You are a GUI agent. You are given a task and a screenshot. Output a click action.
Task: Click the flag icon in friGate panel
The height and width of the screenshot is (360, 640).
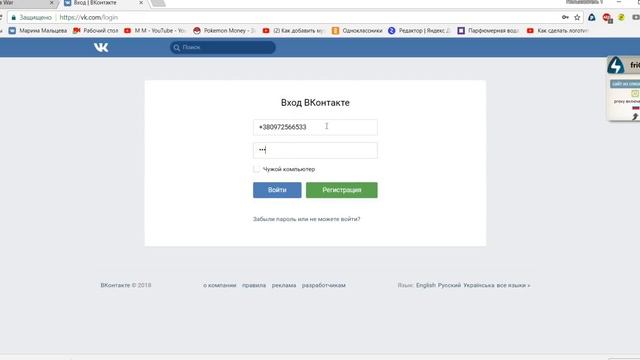point(636,108)
